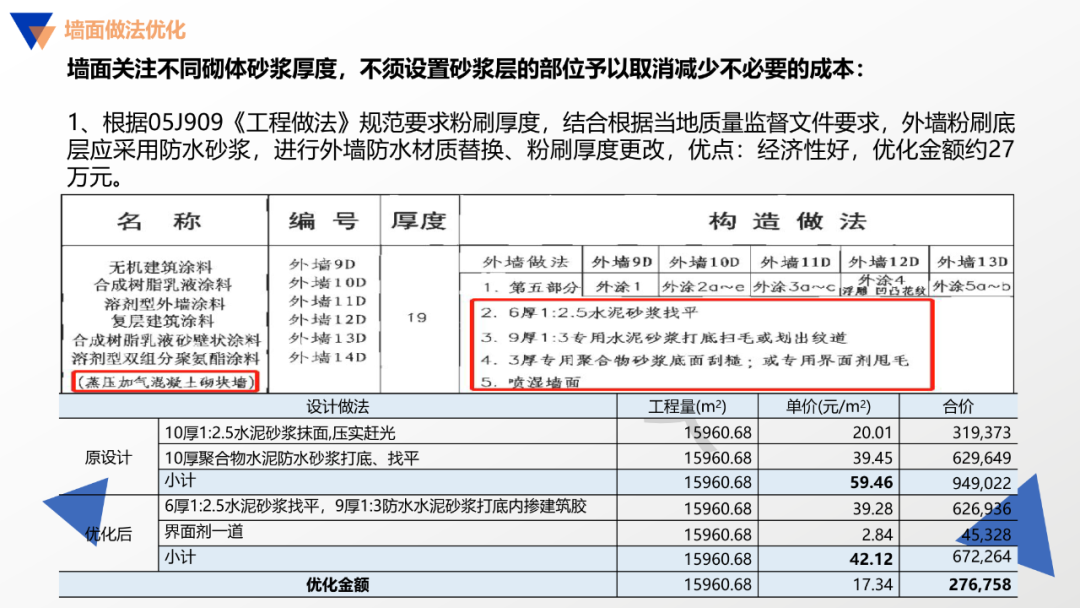
Task: Click the 厚度 column header
Action: pyautogui.click(x=419, y=221)
